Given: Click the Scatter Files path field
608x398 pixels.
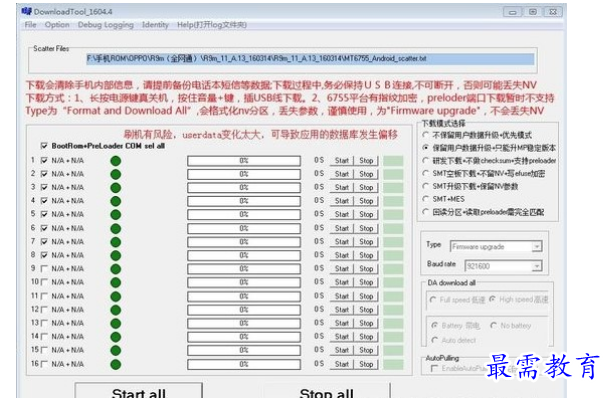Looking at the screenshot, I should pos(310,59).
